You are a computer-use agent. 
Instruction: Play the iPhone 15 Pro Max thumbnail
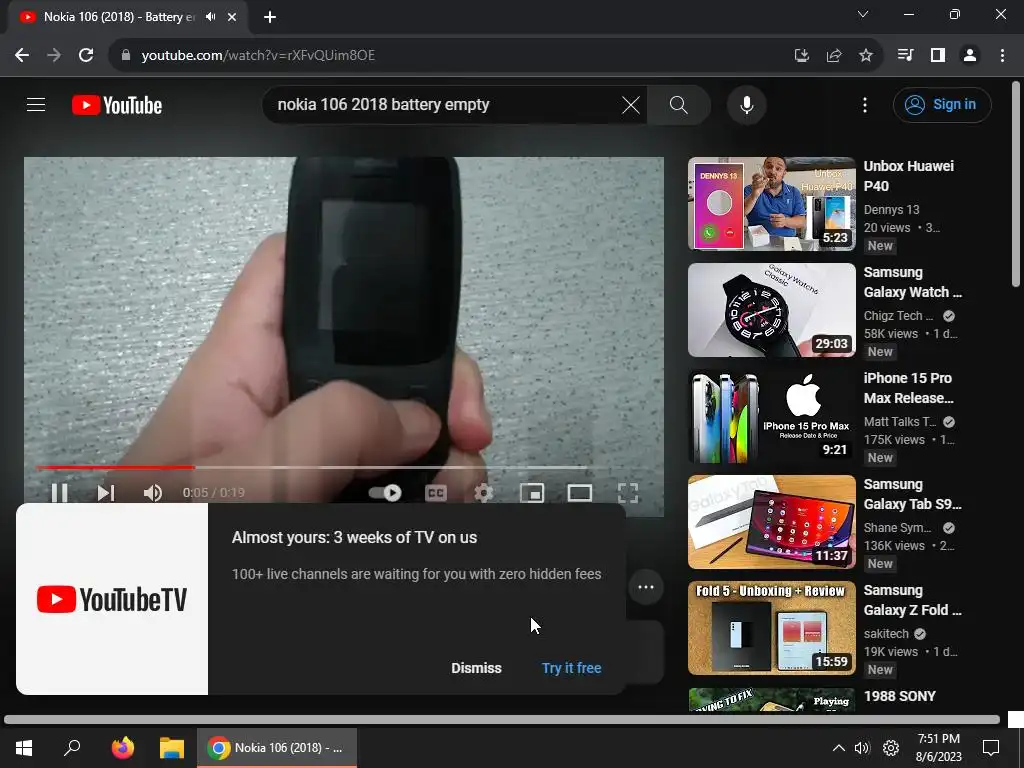pos(771,415)
